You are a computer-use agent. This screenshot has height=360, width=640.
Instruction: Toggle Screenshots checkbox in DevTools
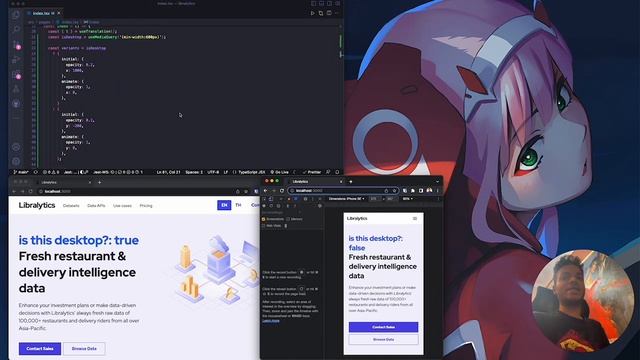(x=263, y=219)
